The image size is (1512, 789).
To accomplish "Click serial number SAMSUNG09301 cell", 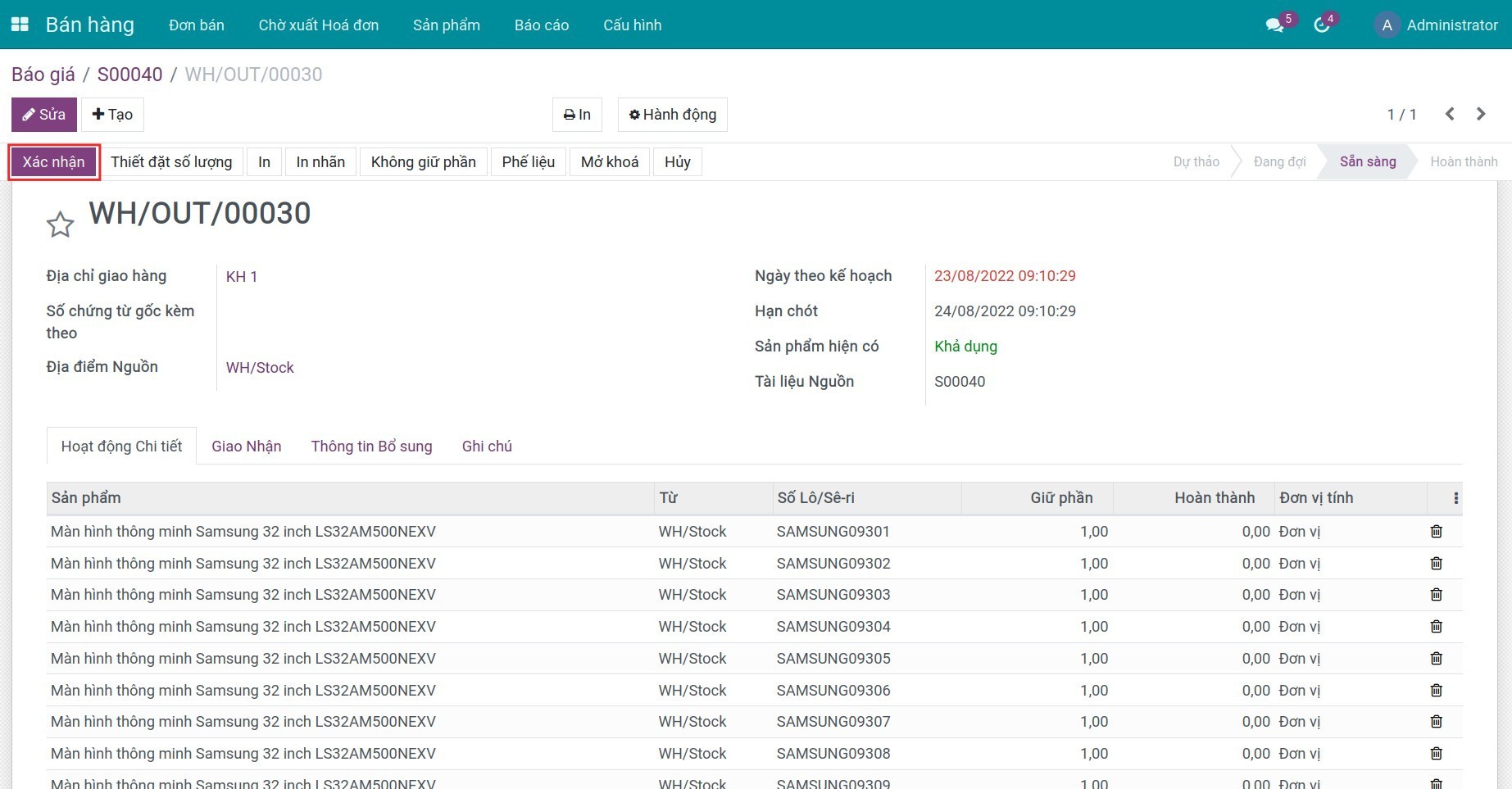I will tap(833, 532).
